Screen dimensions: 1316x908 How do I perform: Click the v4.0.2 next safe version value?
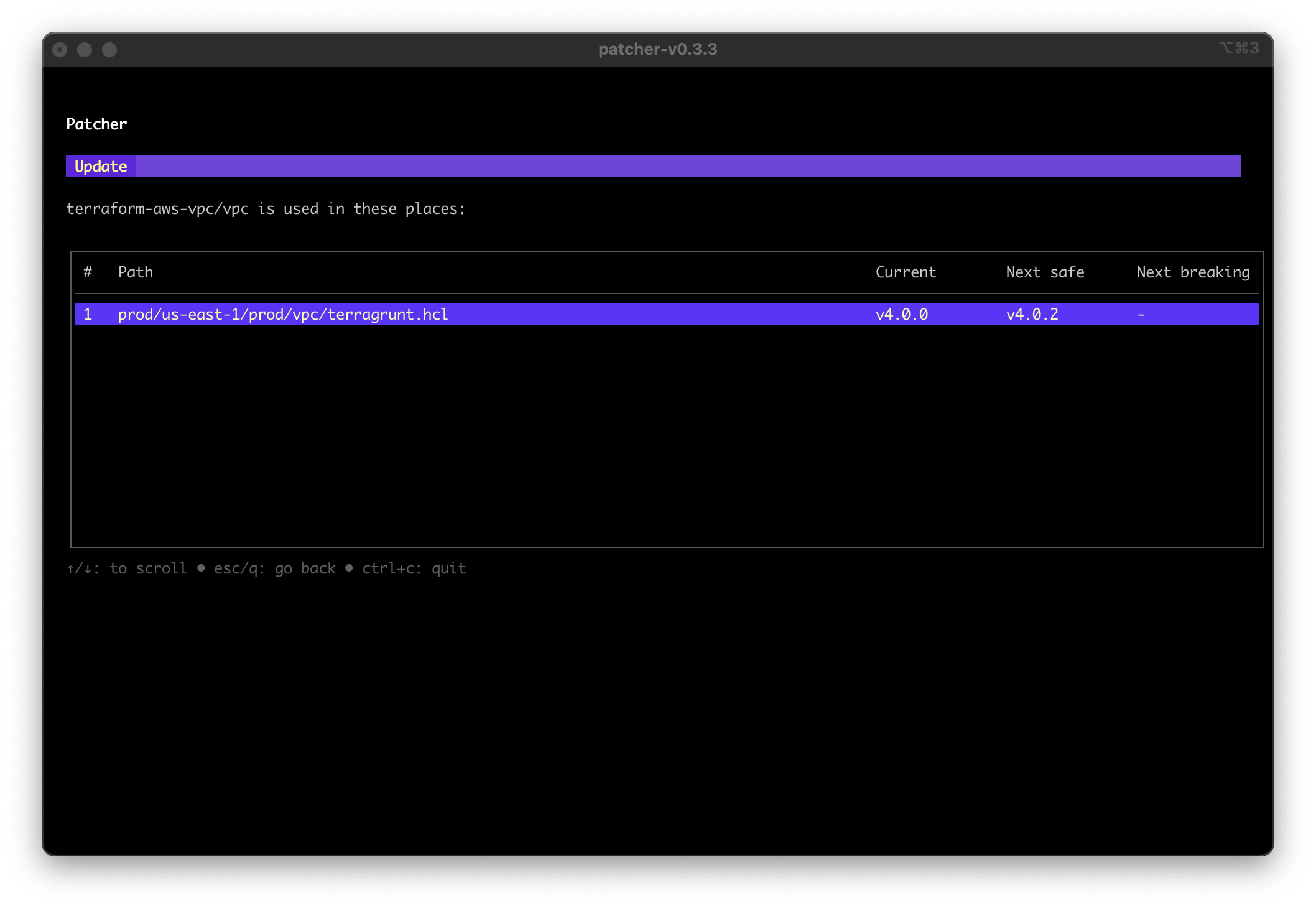click(1033, 314)
